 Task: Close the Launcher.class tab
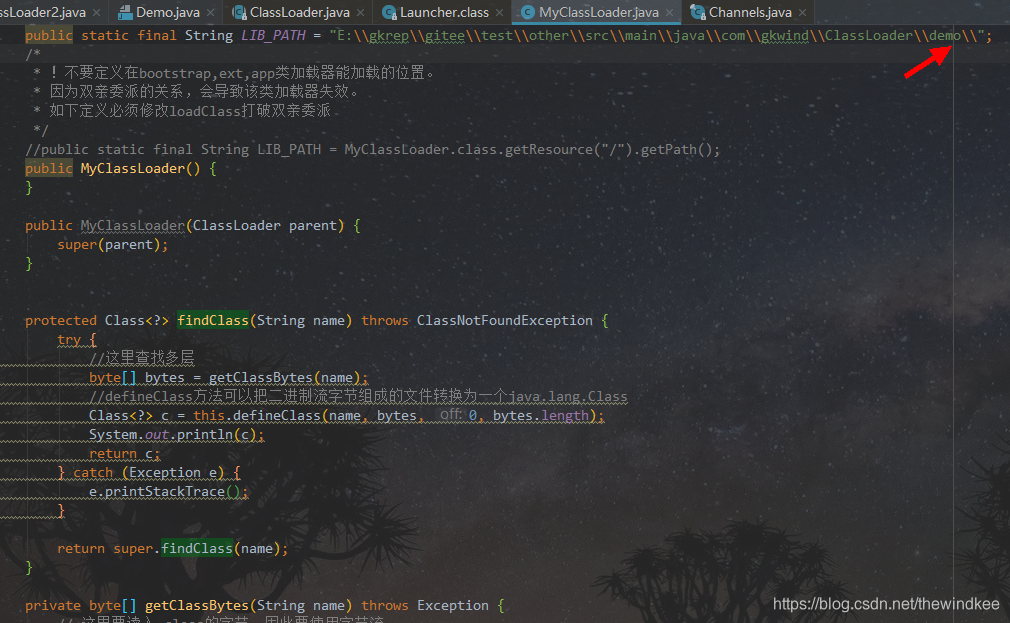499,12
